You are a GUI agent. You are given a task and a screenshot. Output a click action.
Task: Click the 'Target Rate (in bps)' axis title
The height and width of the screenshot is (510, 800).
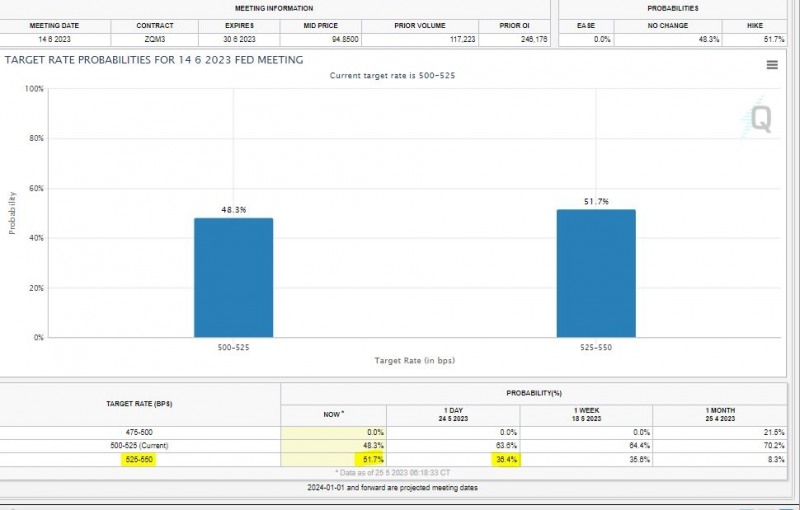point(415,361)
